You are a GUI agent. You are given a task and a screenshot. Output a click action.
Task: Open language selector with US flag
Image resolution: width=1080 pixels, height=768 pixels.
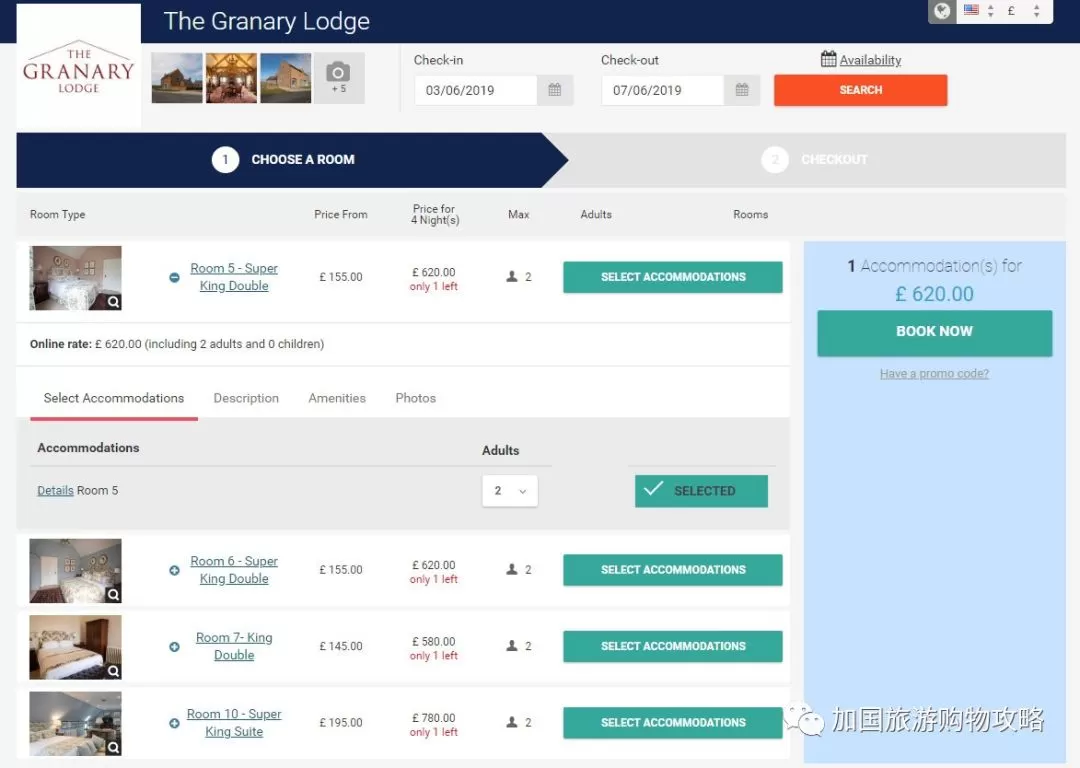[979, 11]
